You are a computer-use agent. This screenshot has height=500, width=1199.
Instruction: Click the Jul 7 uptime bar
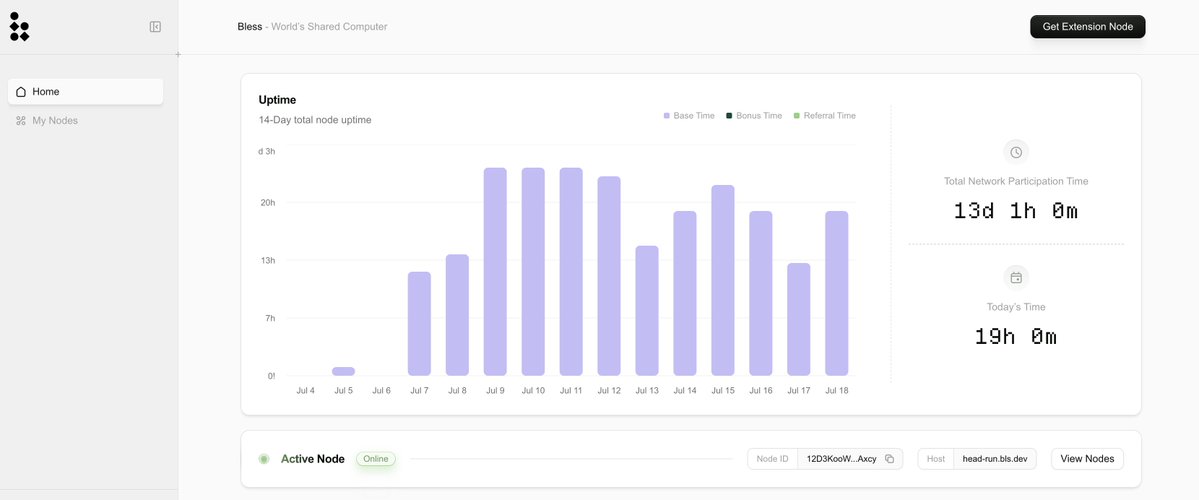pyautogui.click(x=419, y=323)
